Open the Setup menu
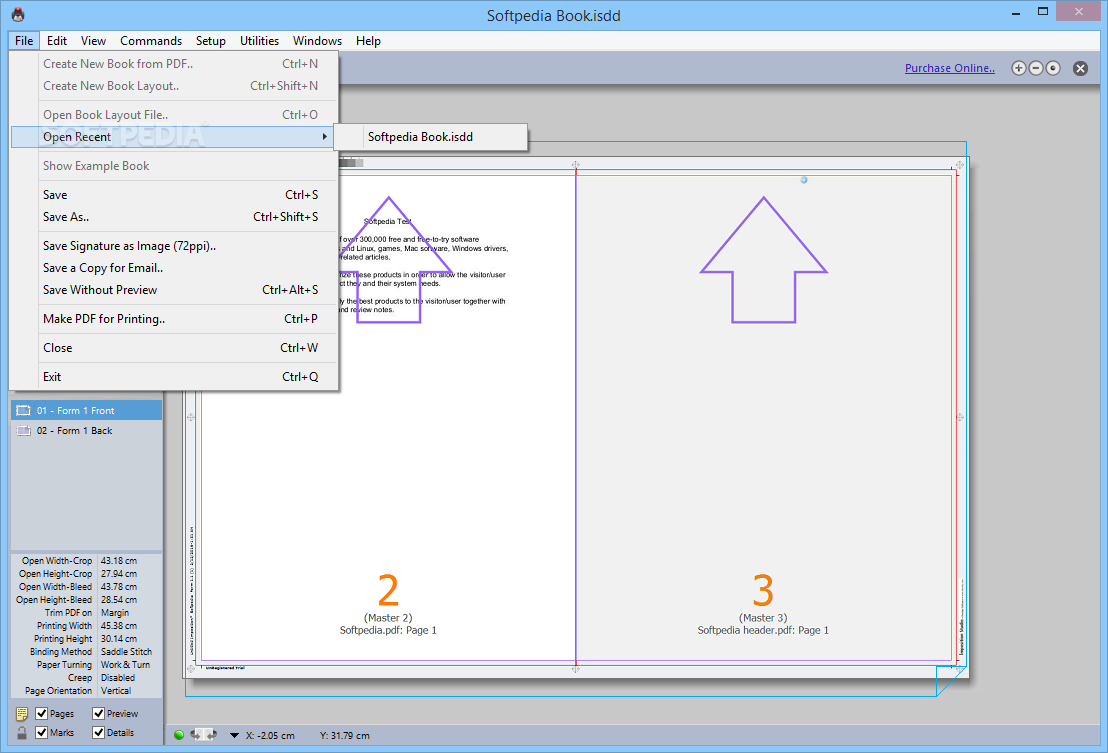The width and height of the screenshot is (1108, 753). click(x=211, y=40)
